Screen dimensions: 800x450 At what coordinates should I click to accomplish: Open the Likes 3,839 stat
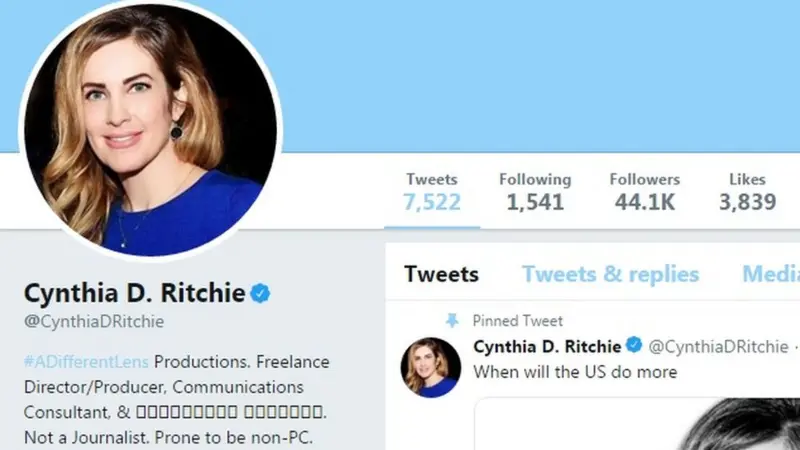coord(747,193)
